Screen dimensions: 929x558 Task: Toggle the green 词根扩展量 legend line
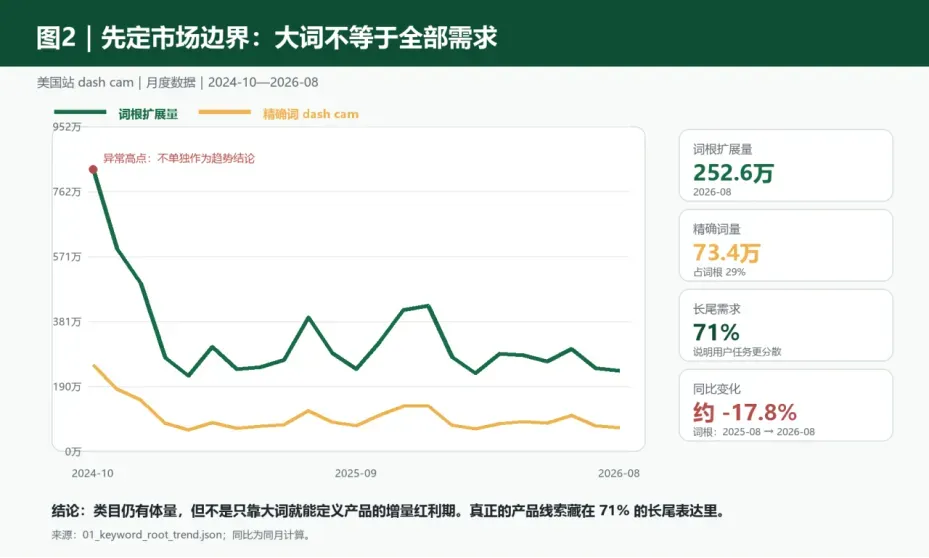click(x=116, y=114)
